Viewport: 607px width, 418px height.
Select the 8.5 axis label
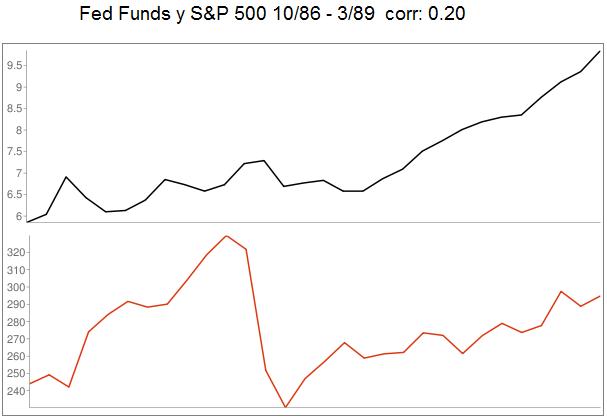coord(14,109)
